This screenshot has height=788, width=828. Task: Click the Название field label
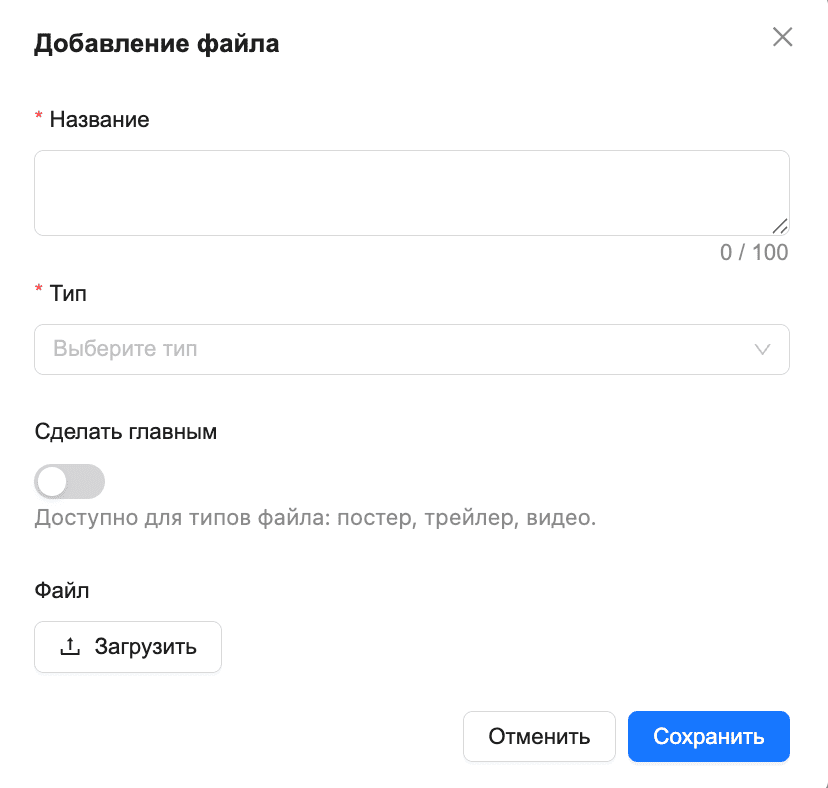pos(99,120)
